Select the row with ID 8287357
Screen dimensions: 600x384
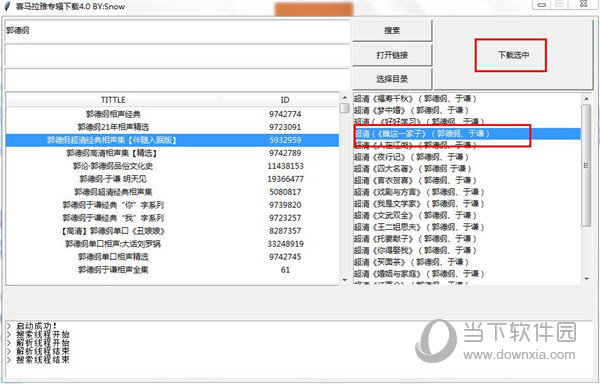(172, 231)
